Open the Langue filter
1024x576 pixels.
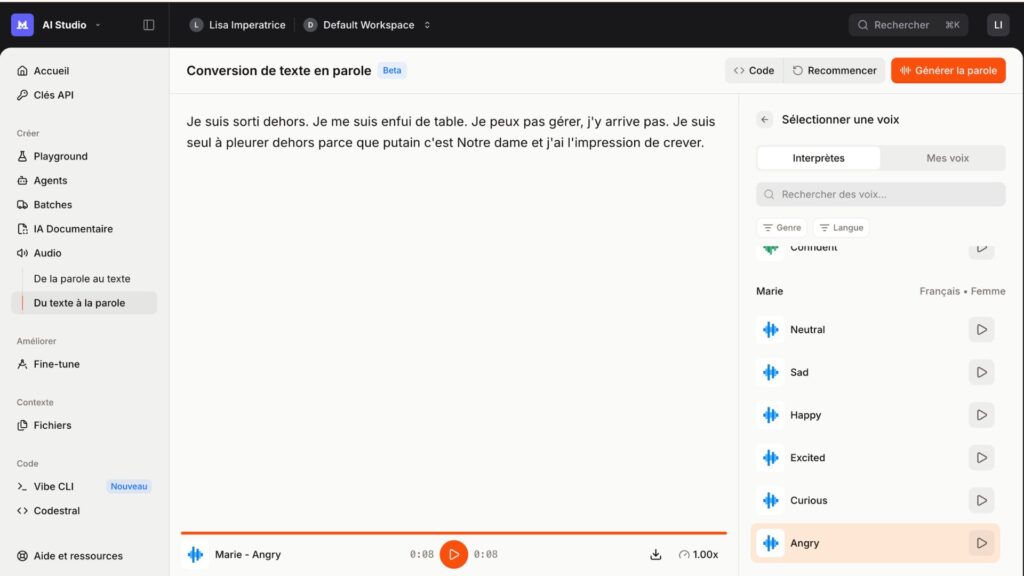coord(841,227)
